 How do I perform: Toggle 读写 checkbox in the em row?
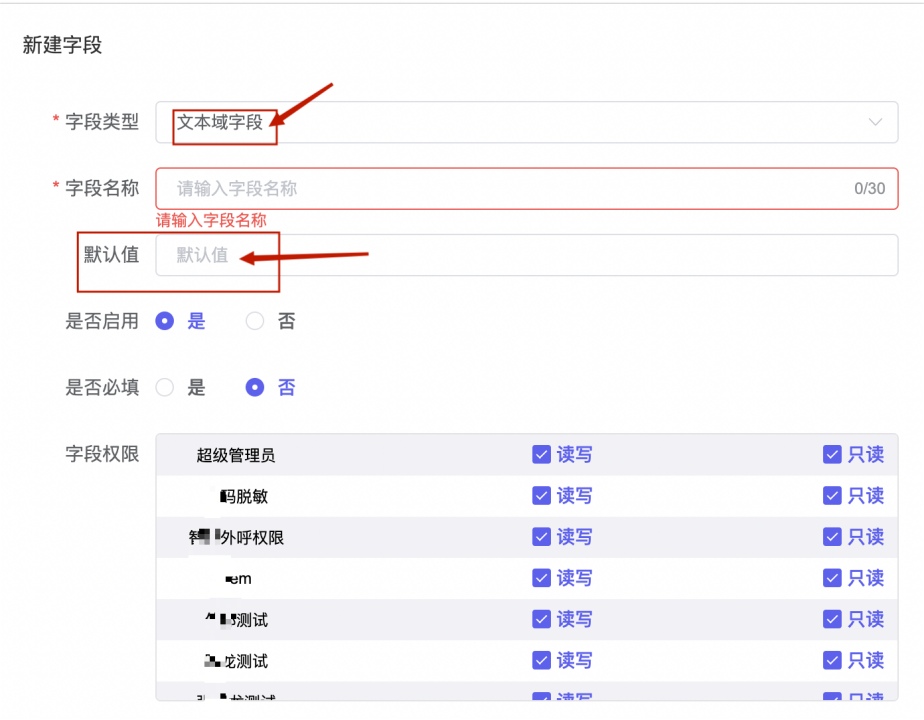pos(542,578)
